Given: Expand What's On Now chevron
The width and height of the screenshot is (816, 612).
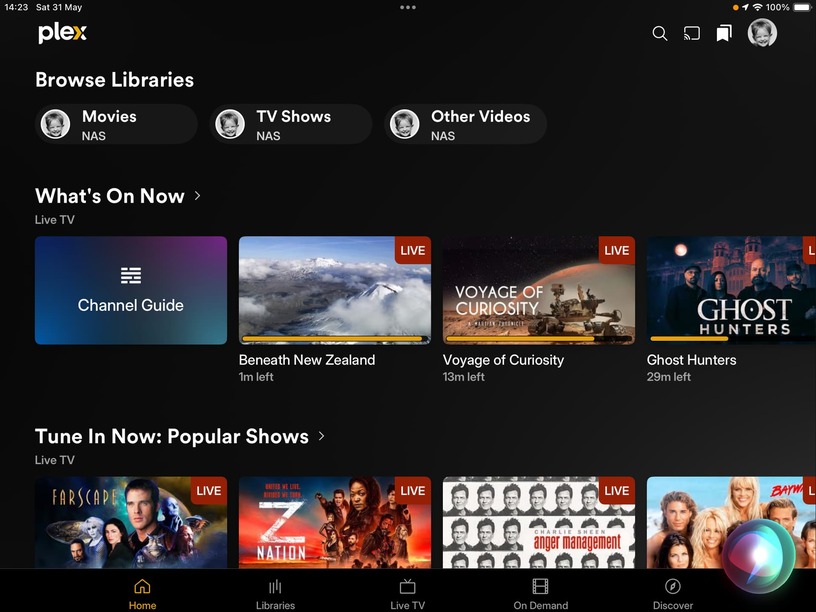Looking at the screenshot, I should point(198,196).
